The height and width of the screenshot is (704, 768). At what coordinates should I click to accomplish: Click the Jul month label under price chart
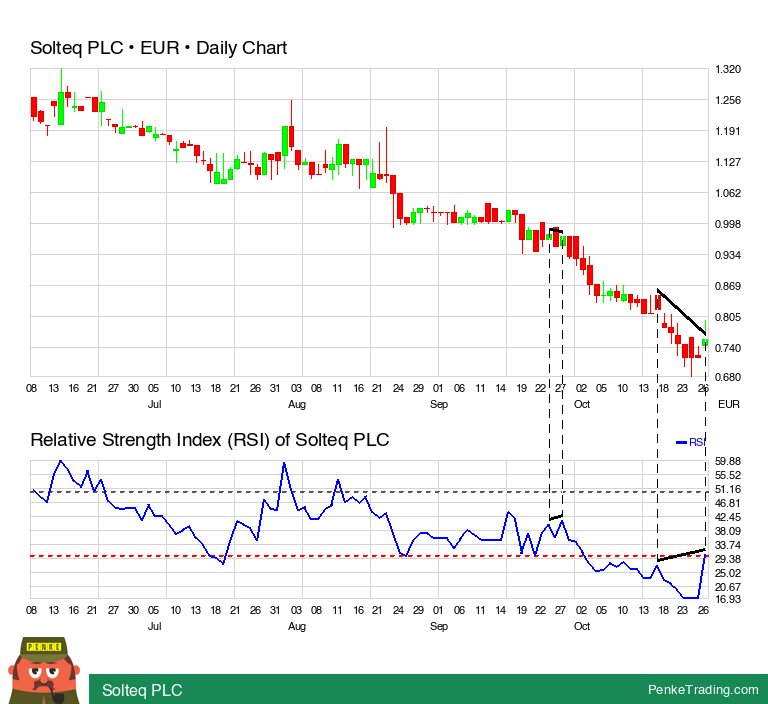pyautogui.click(x=154, y=404)
